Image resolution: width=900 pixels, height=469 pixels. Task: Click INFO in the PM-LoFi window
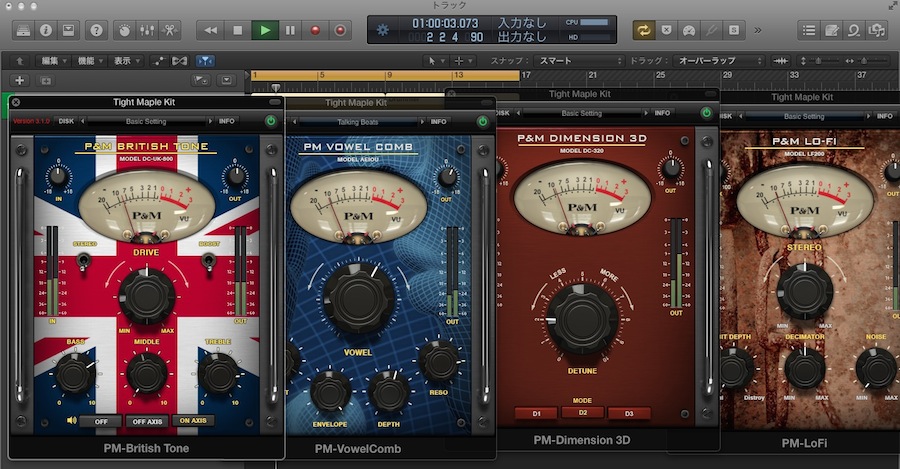pyautogui.click(x=885, y=116)
